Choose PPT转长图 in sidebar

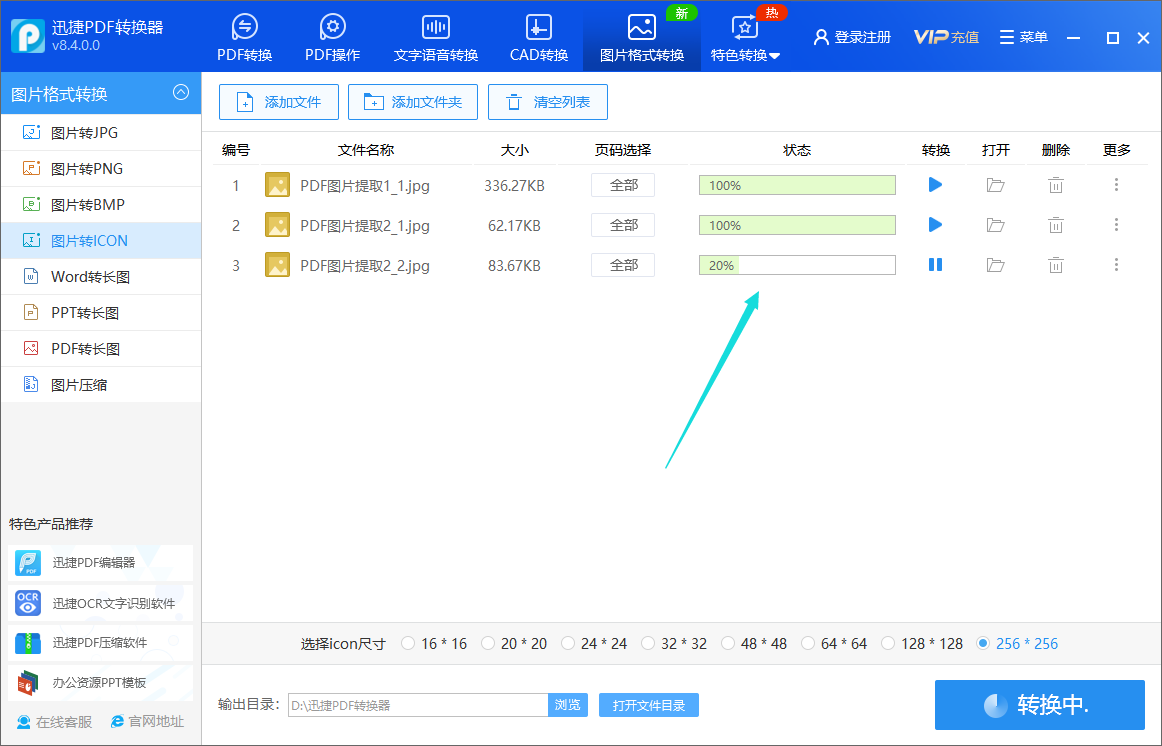[101, 313]
